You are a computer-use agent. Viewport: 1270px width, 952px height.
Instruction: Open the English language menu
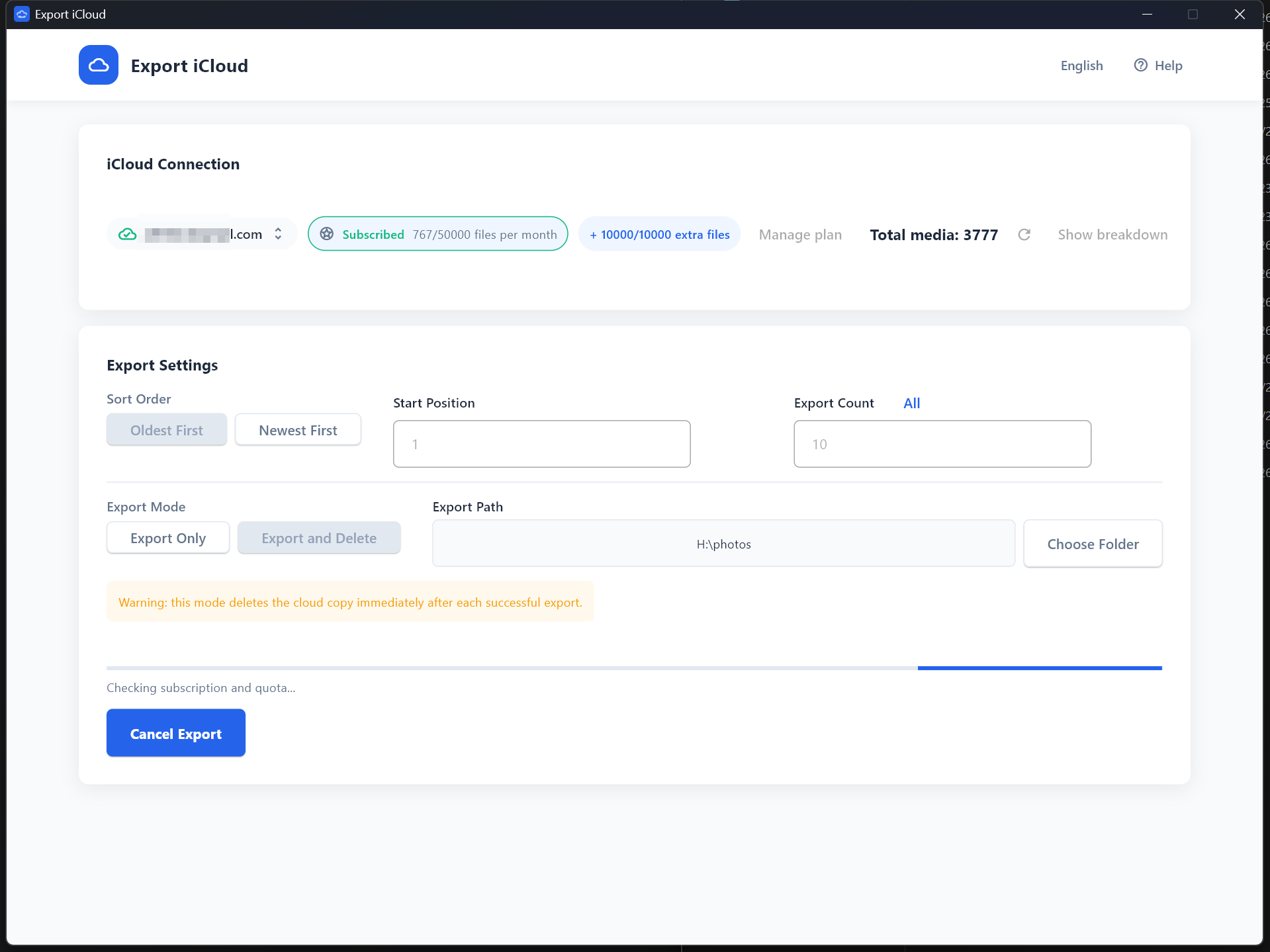click(1081, 65)
